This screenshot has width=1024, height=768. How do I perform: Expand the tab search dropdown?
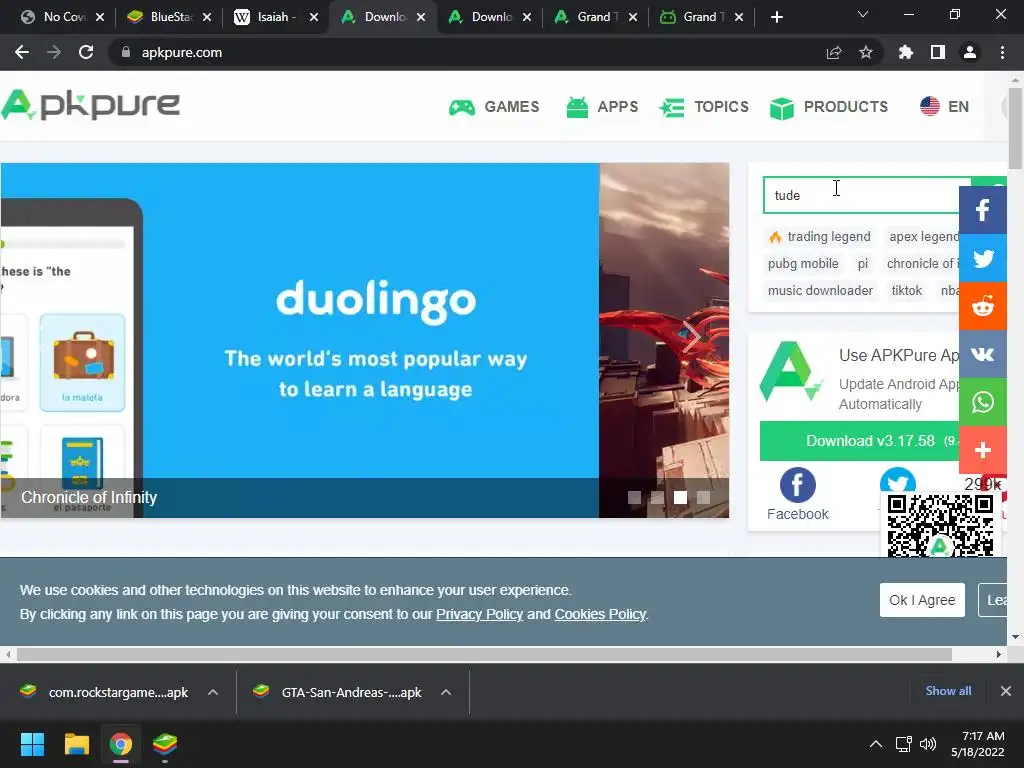pyautogui.click(x=863, y=14)
